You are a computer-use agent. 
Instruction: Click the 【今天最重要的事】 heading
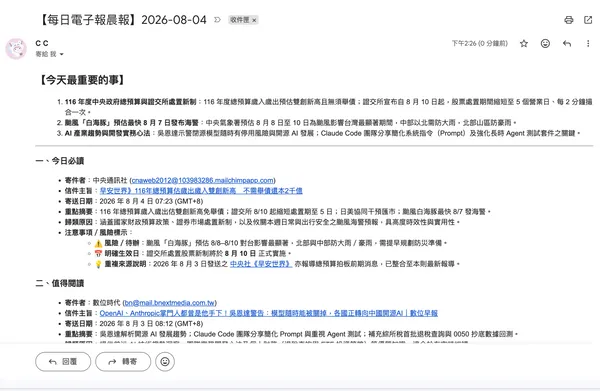pos(82,80)
